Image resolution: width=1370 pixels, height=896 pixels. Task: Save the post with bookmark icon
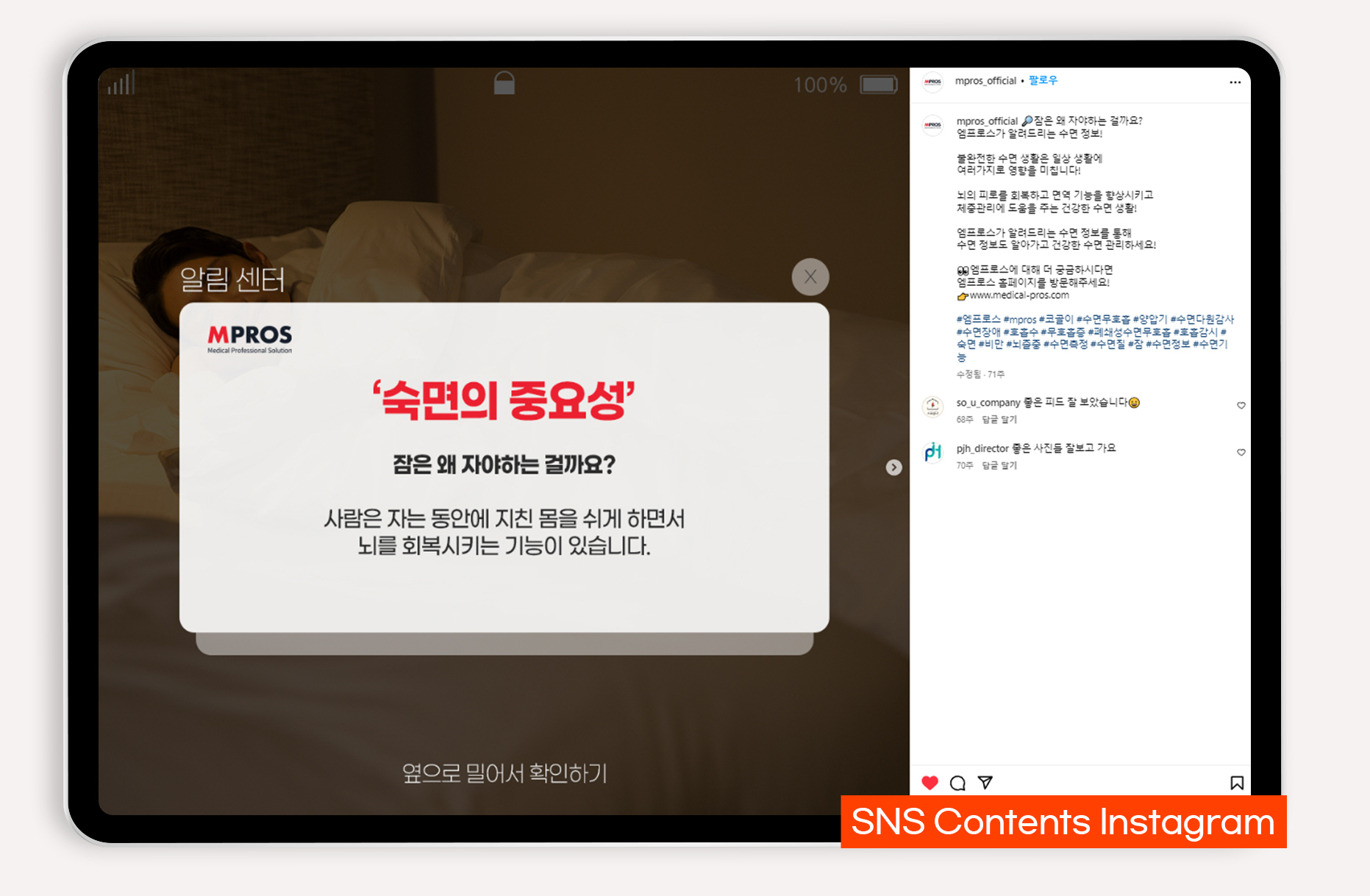click(x=1237, y=783)
